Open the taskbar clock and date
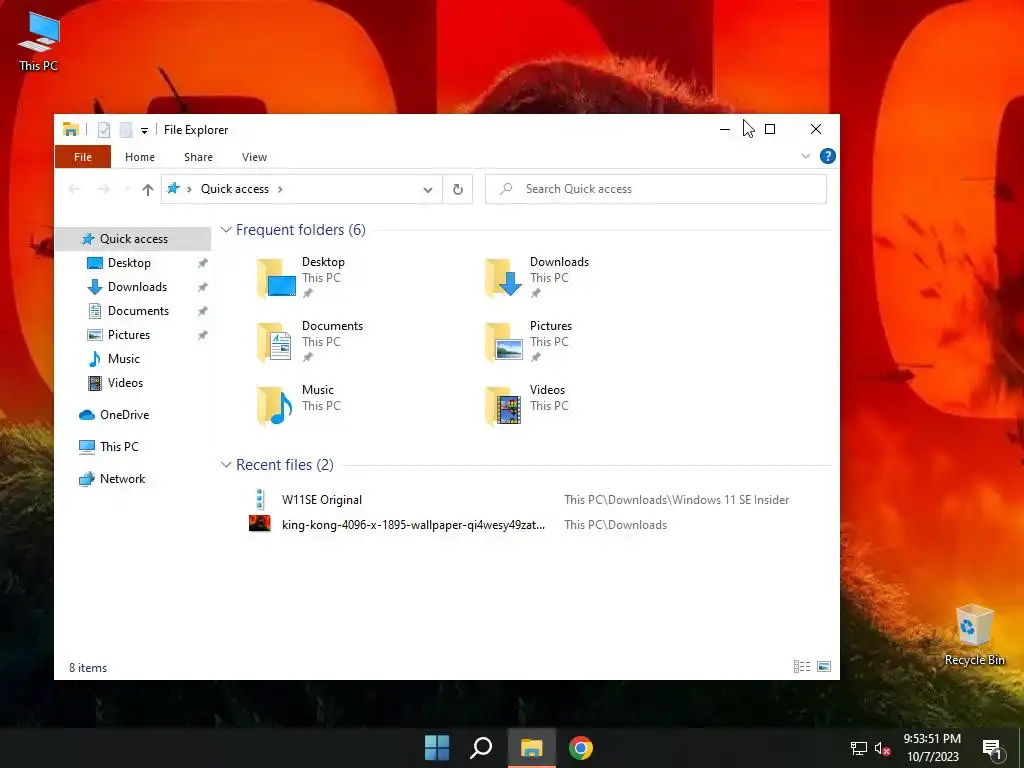Viewport: 1024px width, 768px height. (932, 748)
